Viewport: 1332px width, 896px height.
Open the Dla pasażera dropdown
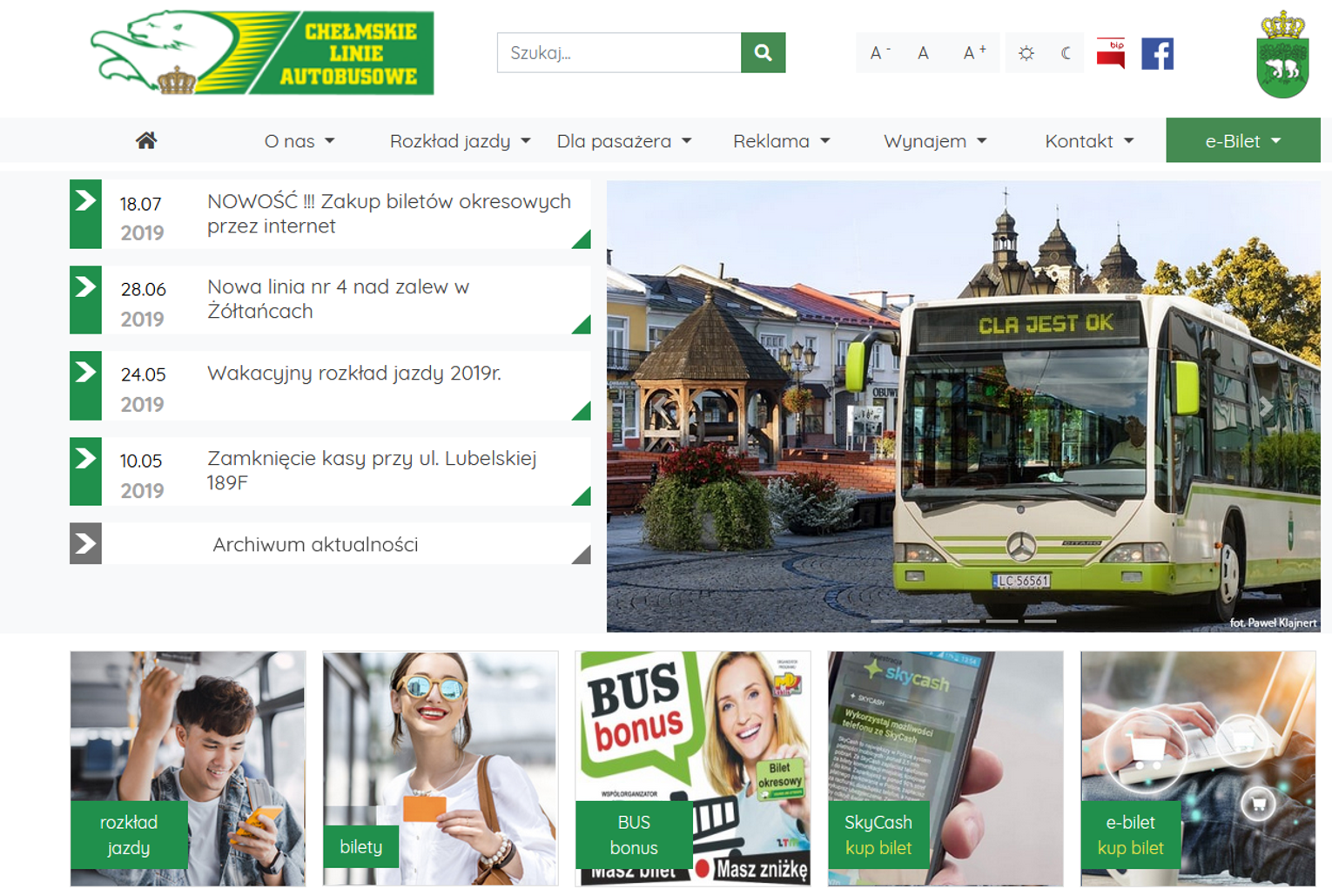623,141
